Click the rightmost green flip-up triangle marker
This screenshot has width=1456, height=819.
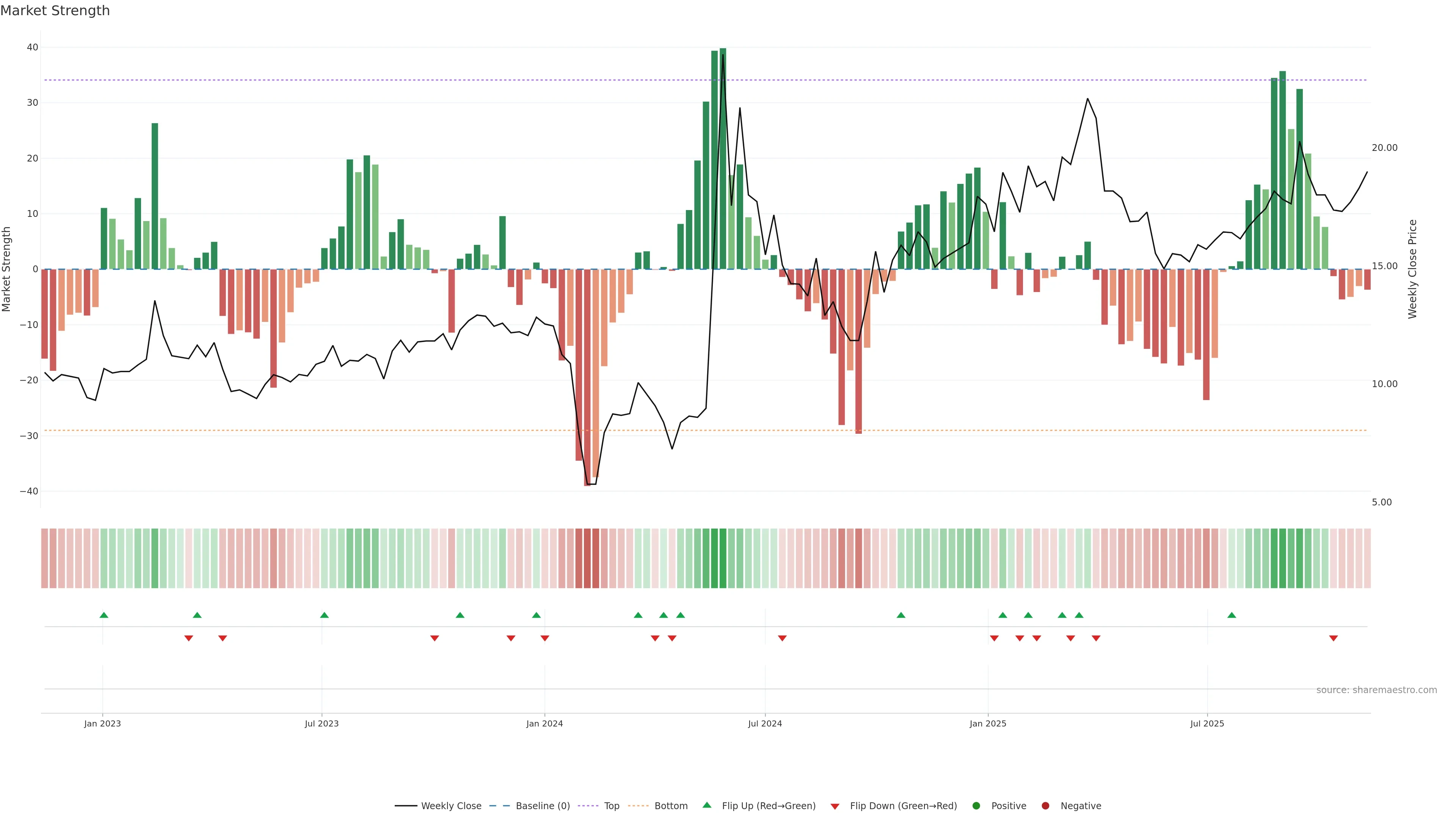coord(1232,615)
